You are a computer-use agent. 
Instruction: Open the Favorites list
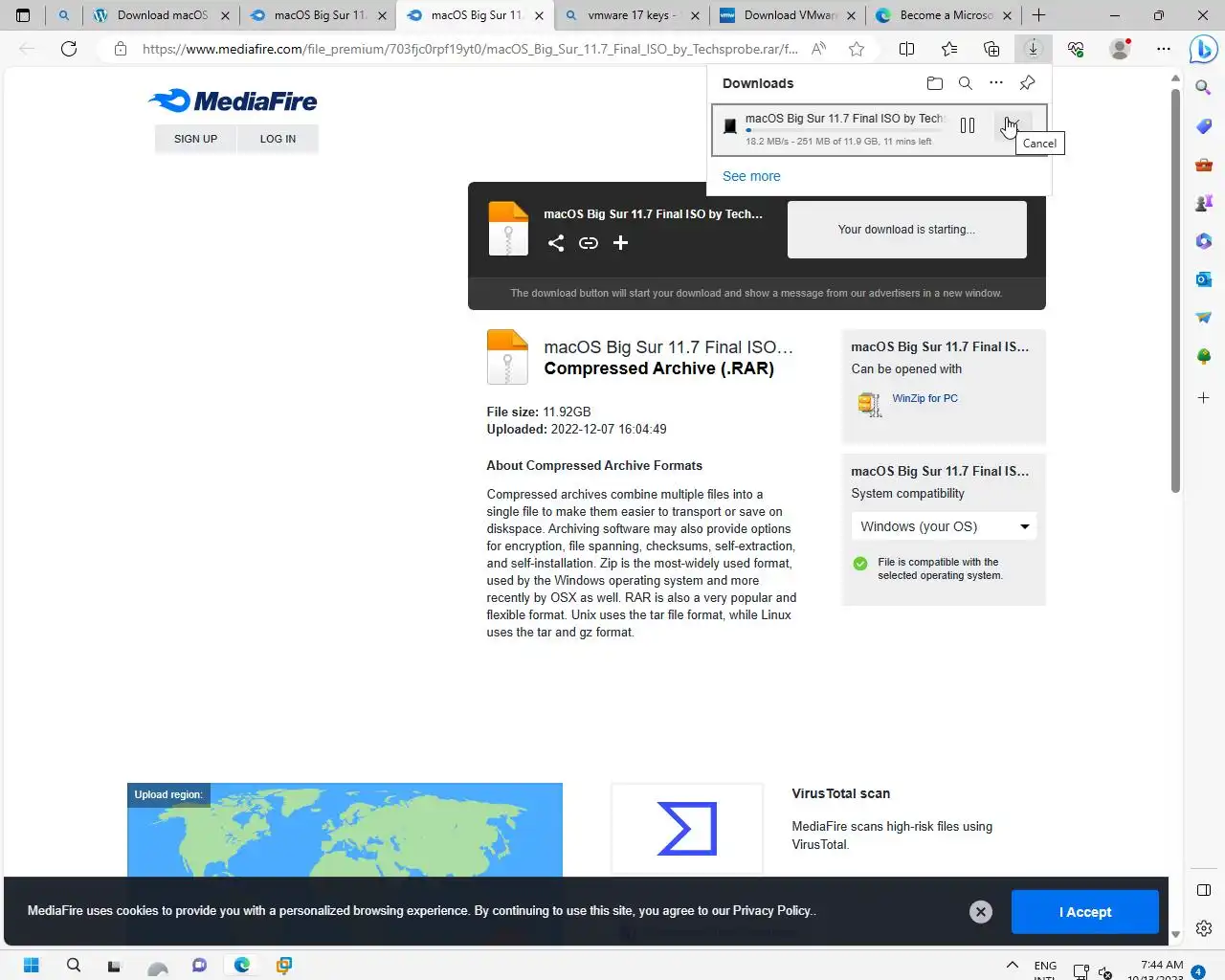click(949, 49)
